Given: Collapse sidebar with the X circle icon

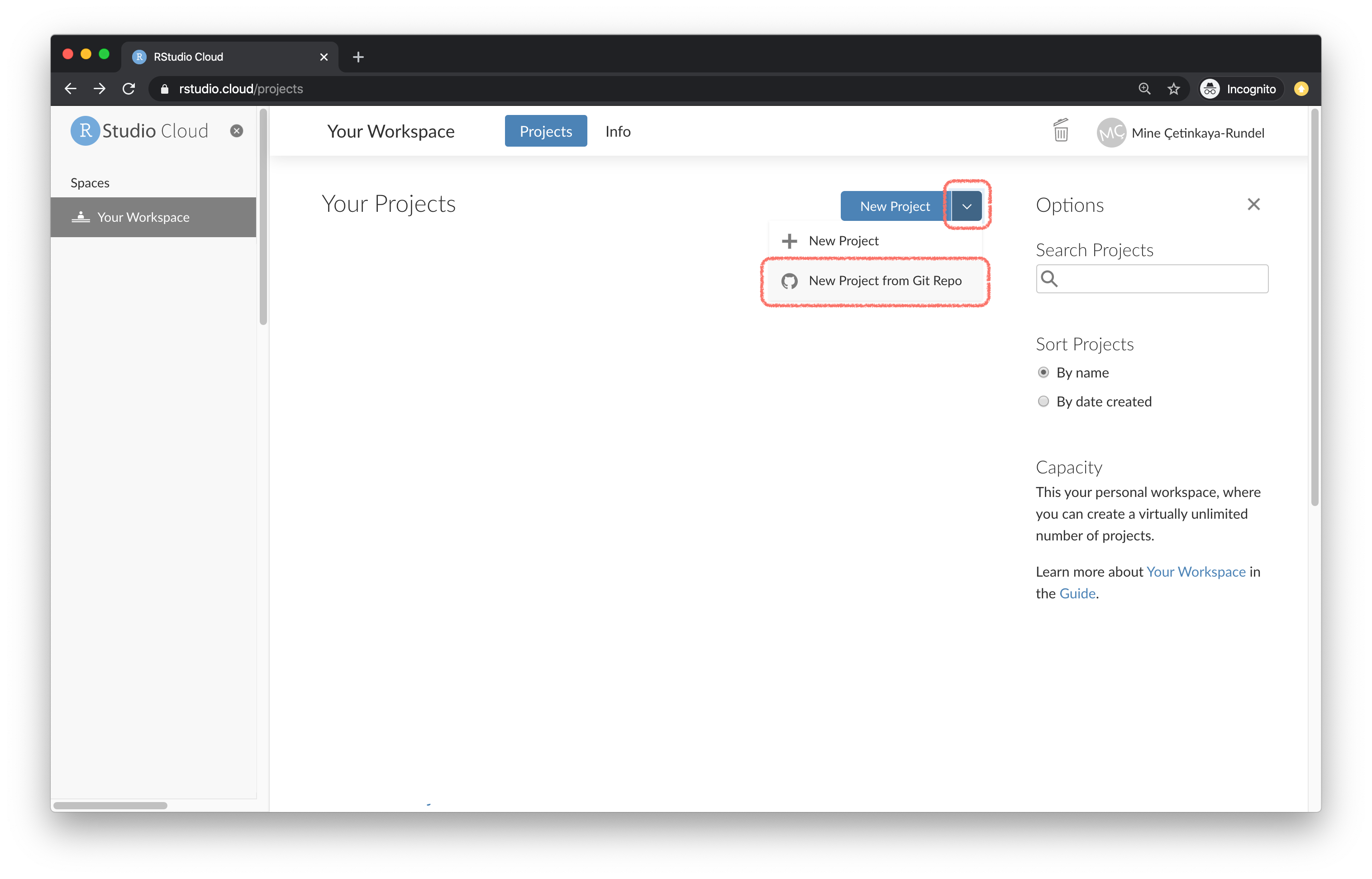Looking at the screenshot, I should click(x=236, y=131).
